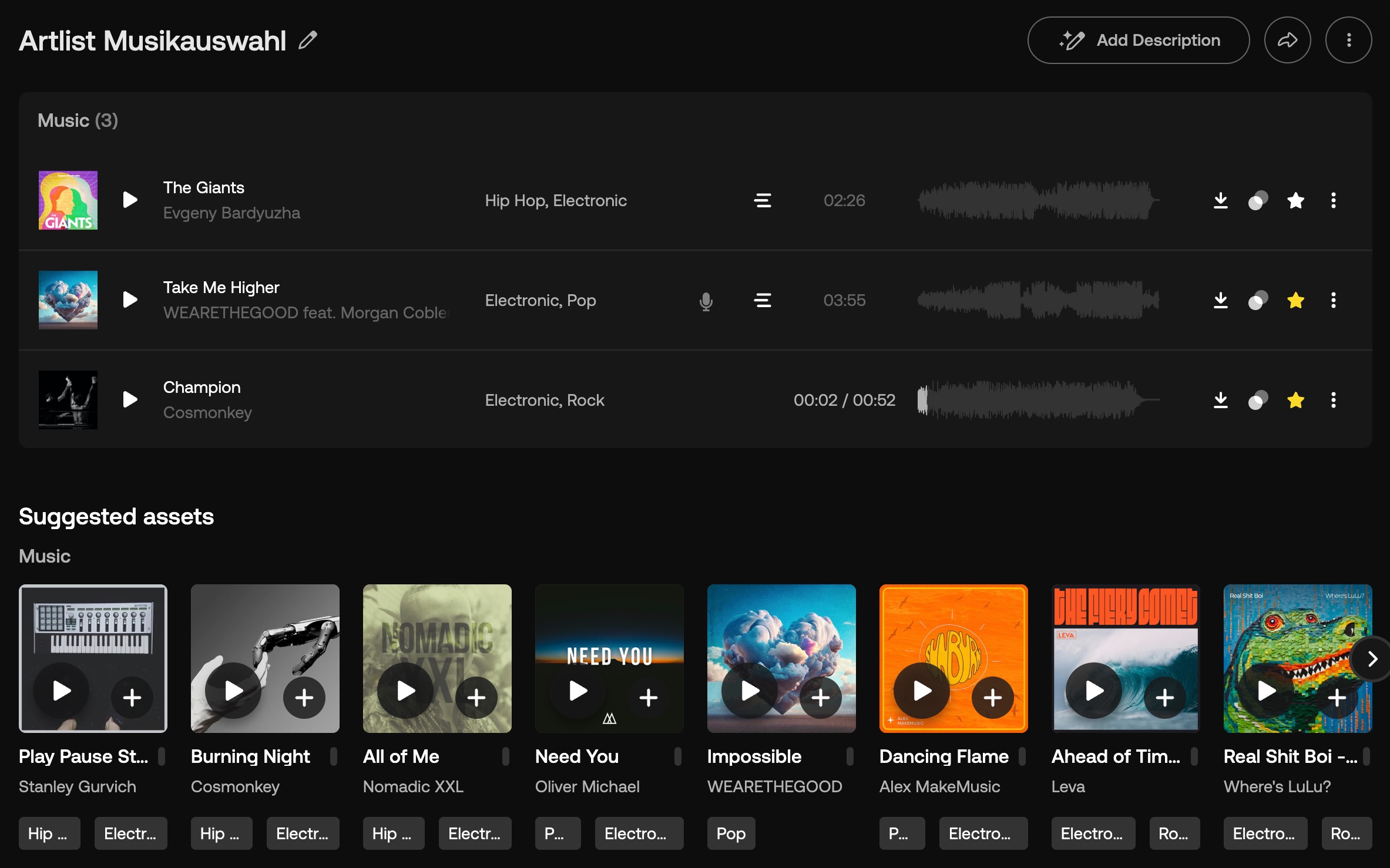Click the share arrow icon at top right
Screen dimensions: 1390x868
[x=1287, y=40]
